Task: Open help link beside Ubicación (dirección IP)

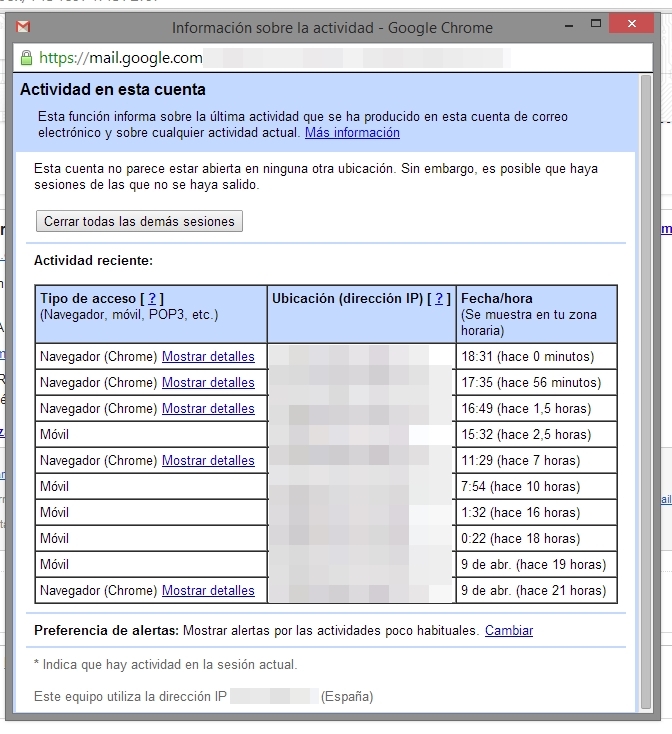Action: 439,298
